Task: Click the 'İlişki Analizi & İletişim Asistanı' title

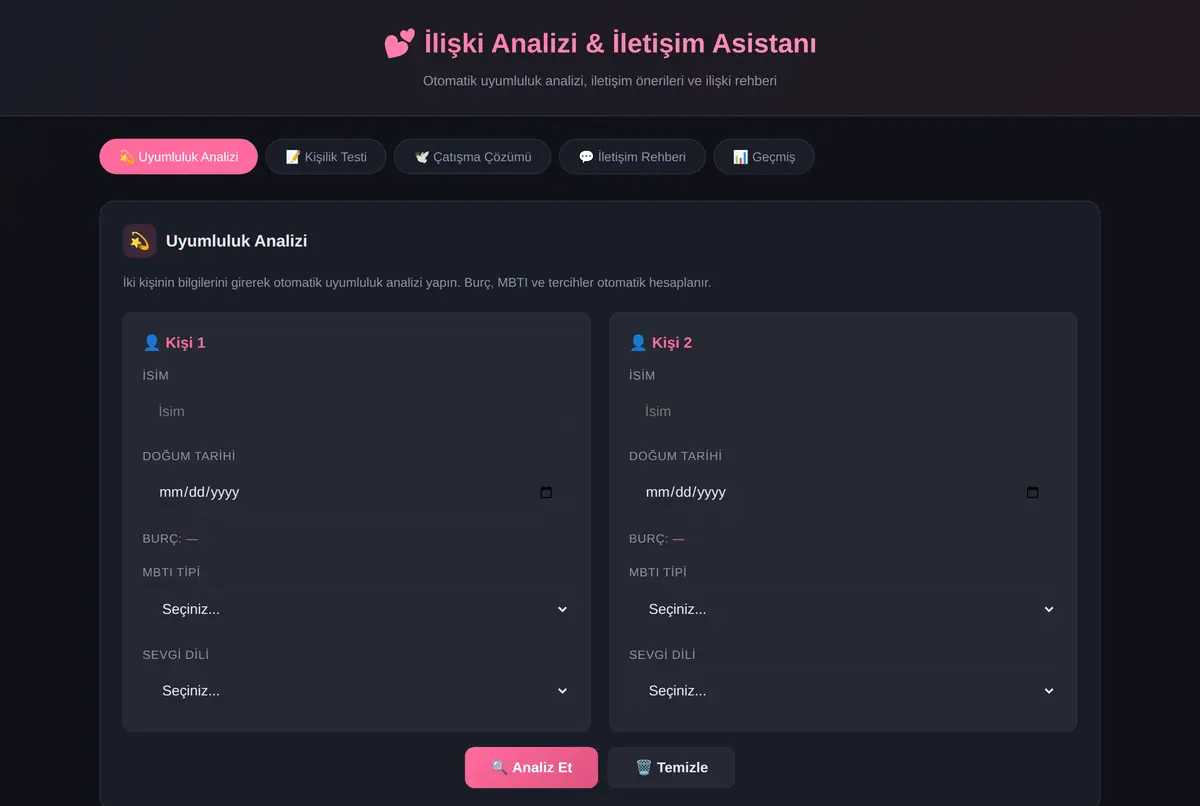Action: pyautogui.click(x=620, y=44)
